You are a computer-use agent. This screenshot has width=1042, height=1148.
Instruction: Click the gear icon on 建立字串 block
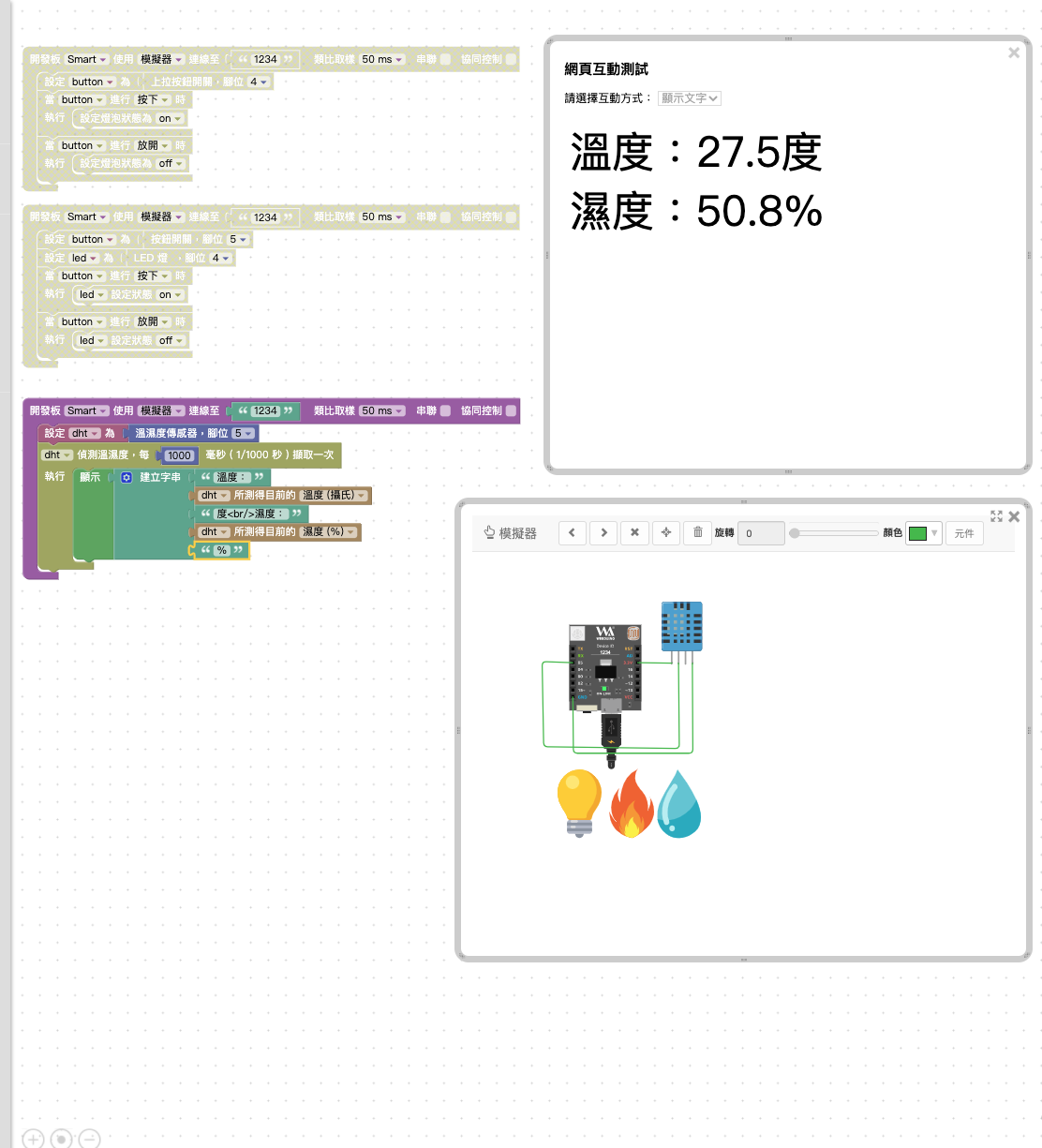point(127,478)
